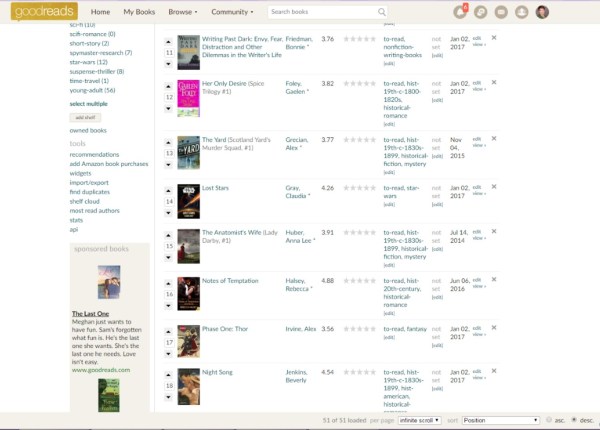Remove Night Song from shelf
This screenshot has width=600, height=430.
click(494, 371)
